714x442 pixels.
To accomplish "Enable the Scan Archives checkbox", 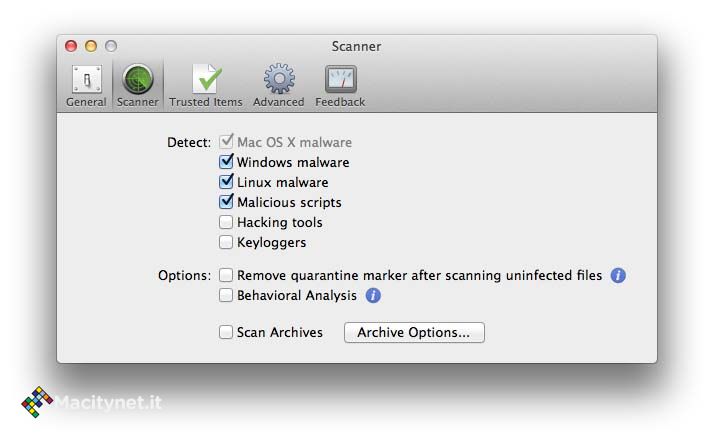I will [227, 332].
